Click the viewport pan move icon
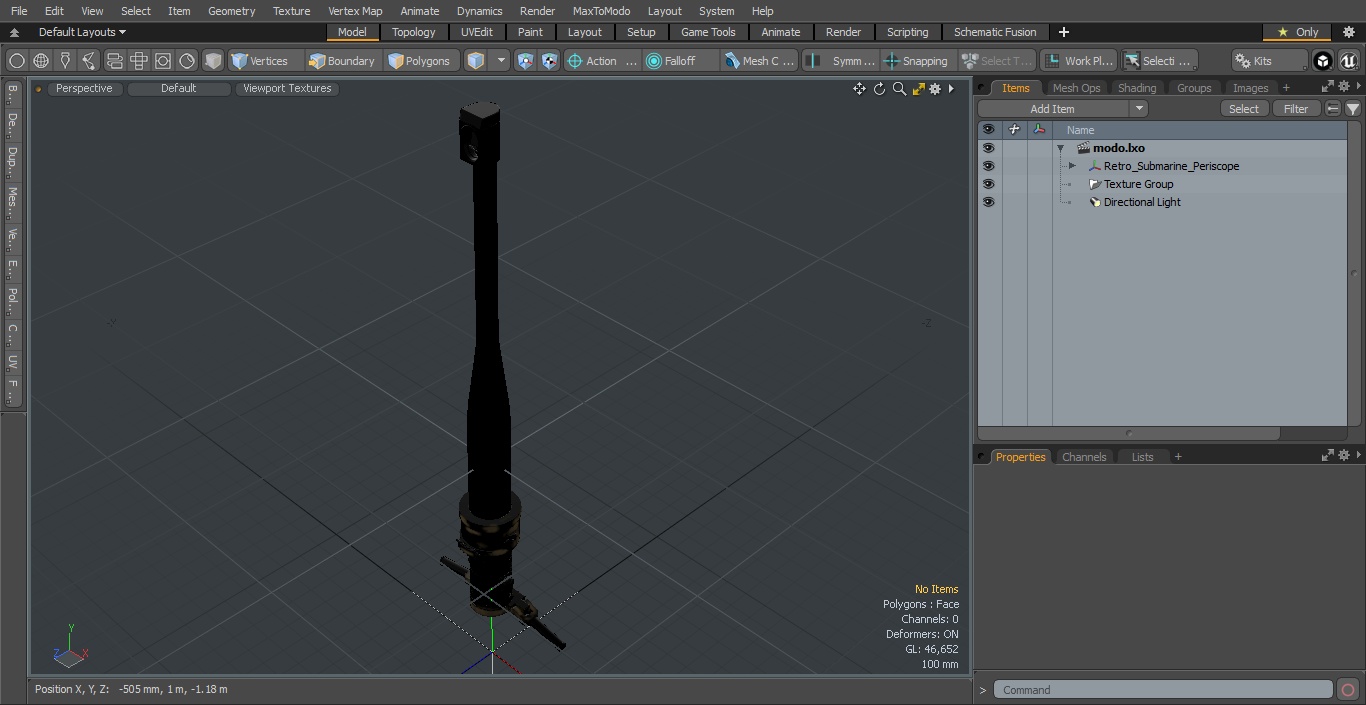1366x705 pixels. [859, 89]
